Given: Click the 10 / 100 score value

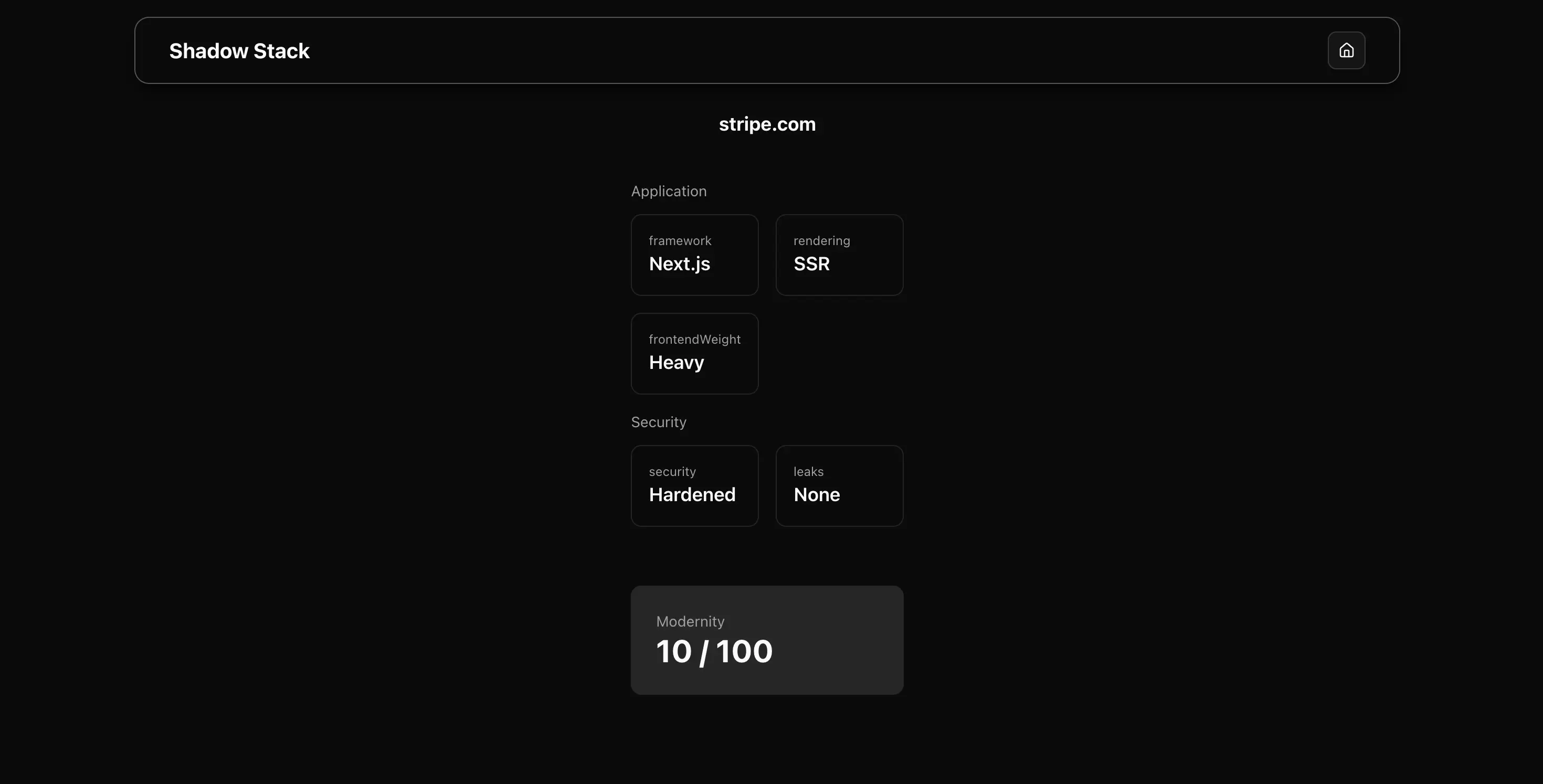Looking at the screenshot, I should click(714, 652).
